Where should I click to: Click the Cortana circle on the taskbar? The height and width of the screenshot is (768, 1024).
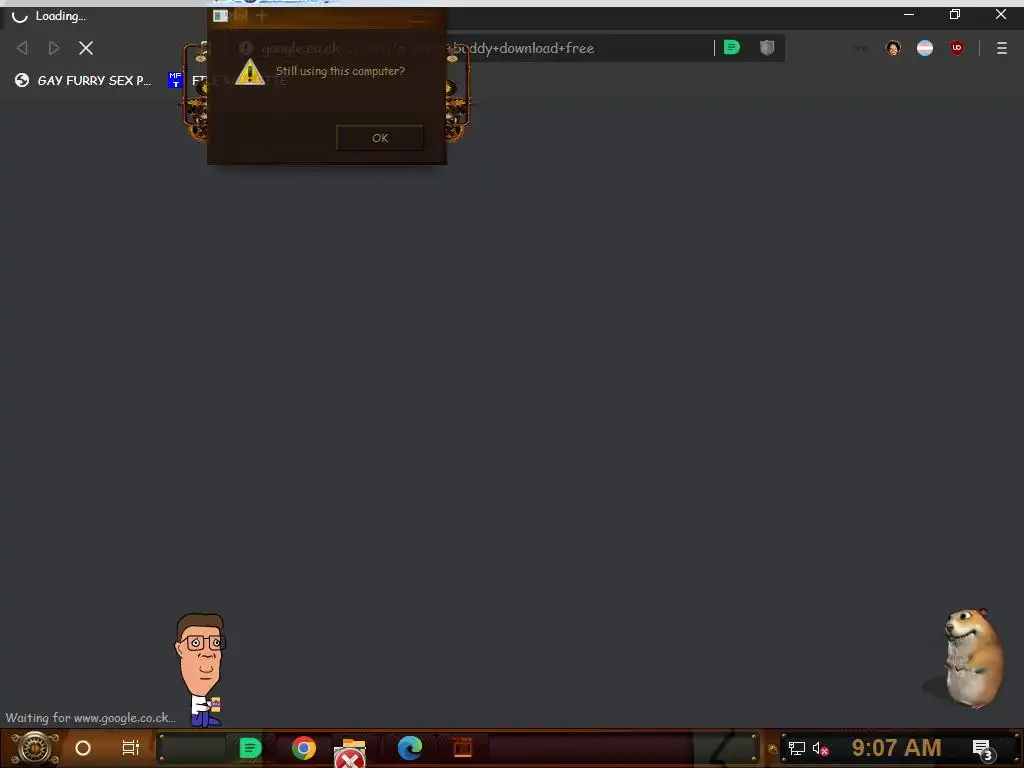coord(83,748)
